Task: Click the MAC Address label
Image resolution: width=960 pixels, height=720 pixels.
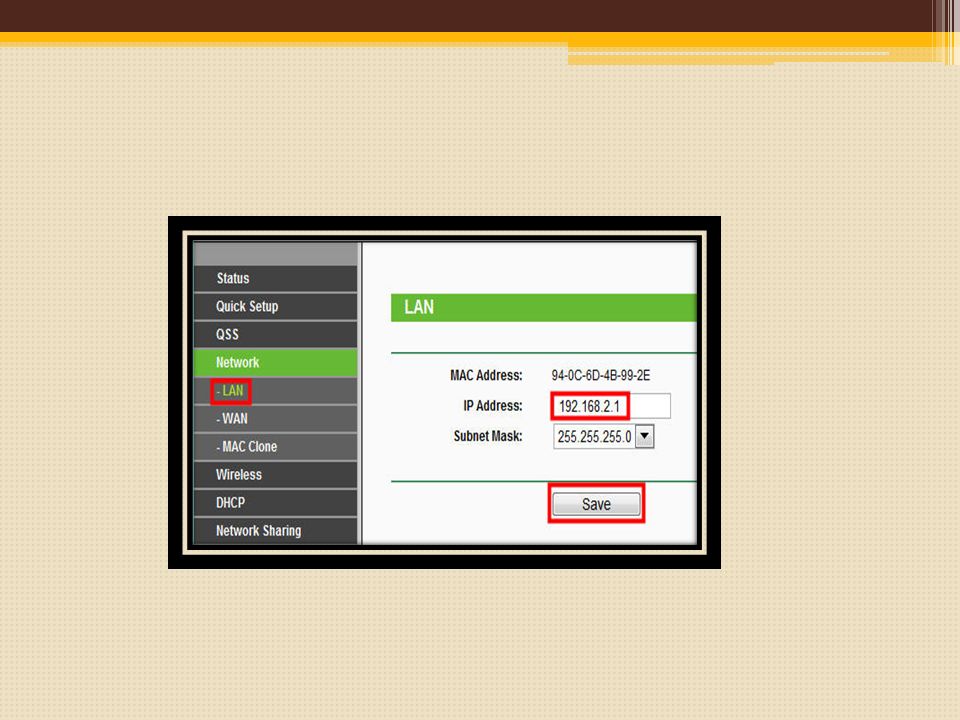Action: coord(486,375)
